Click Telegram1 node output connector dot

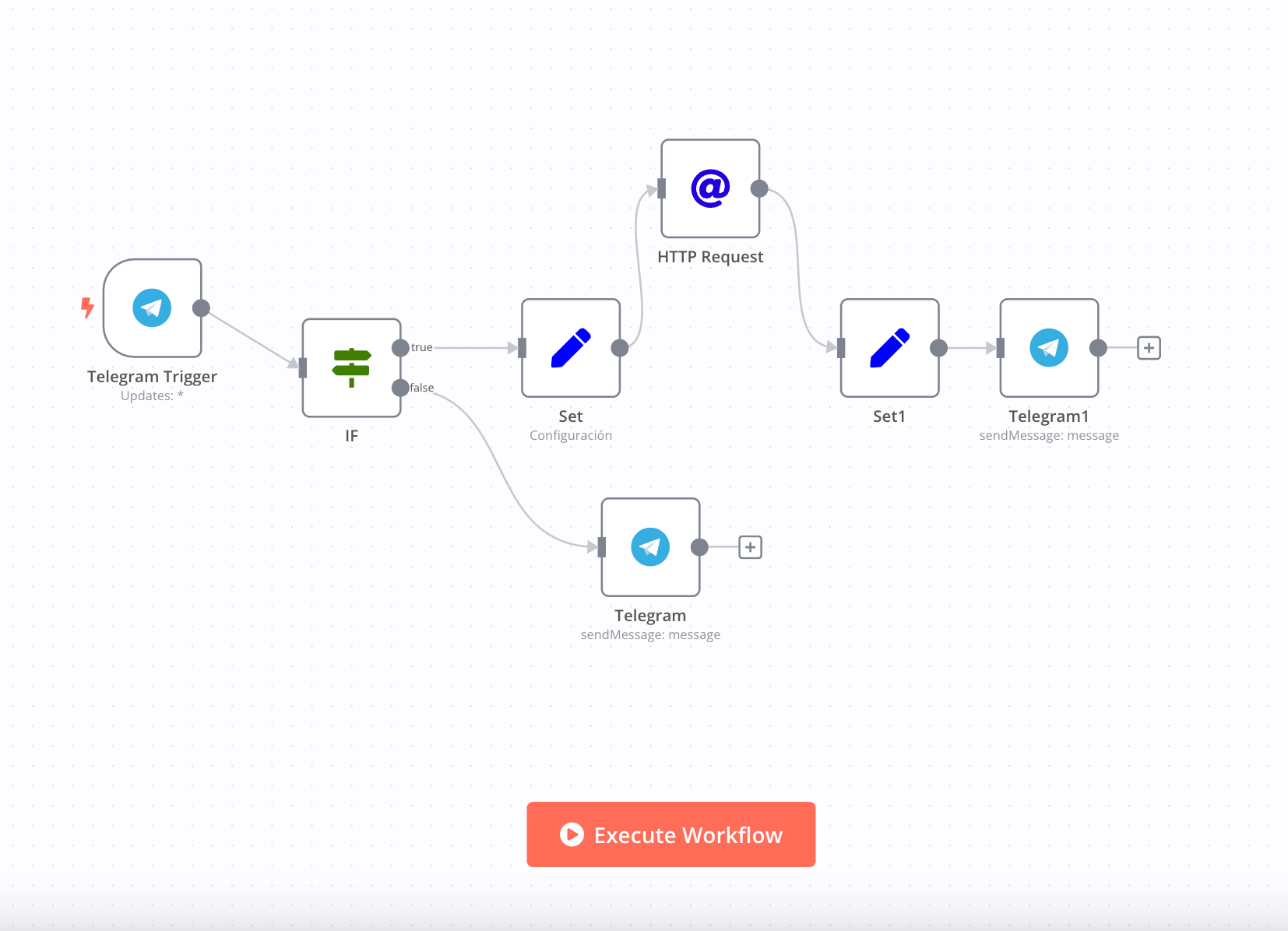point(1098,348)
